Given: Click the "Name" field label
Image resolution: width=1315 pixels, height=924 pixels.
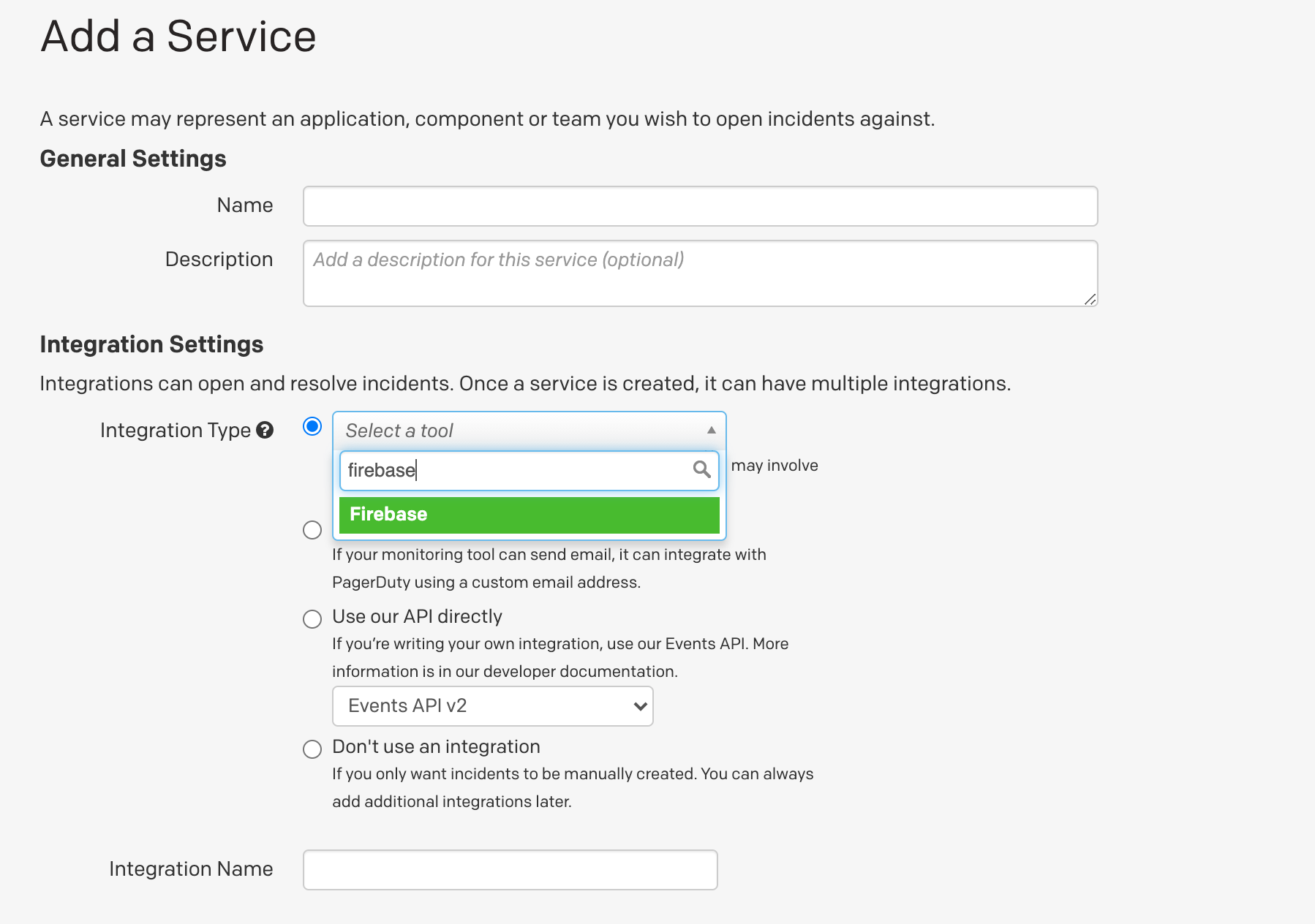Looking at the screenshot, I should coord(244,205).
